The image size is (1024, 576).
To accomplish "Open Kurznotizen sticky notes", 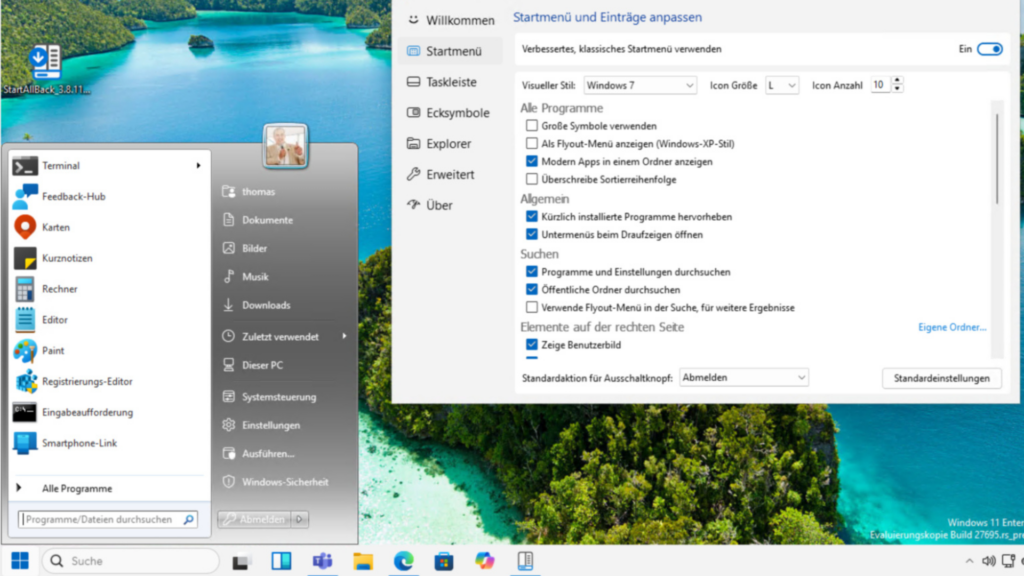I will coord(67,258).
